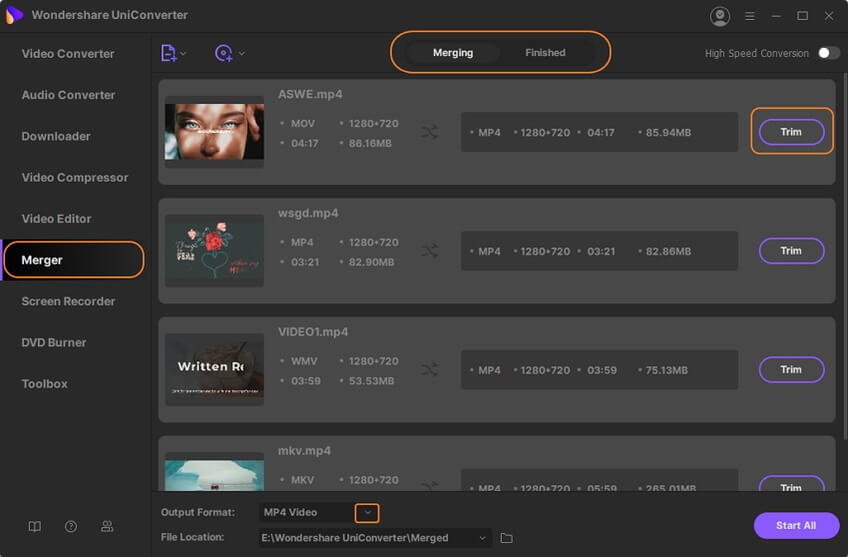The image size is (848, 557).
Task: Click Start All button
Action: (796, 526)
